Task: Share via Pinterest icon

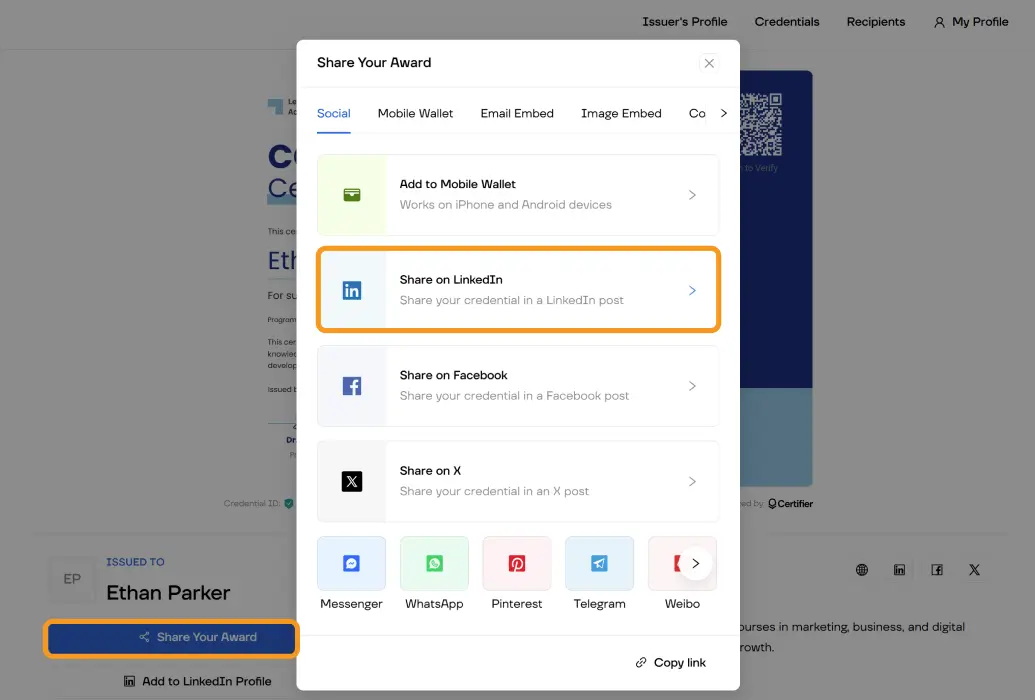Action: coord(517,563)
